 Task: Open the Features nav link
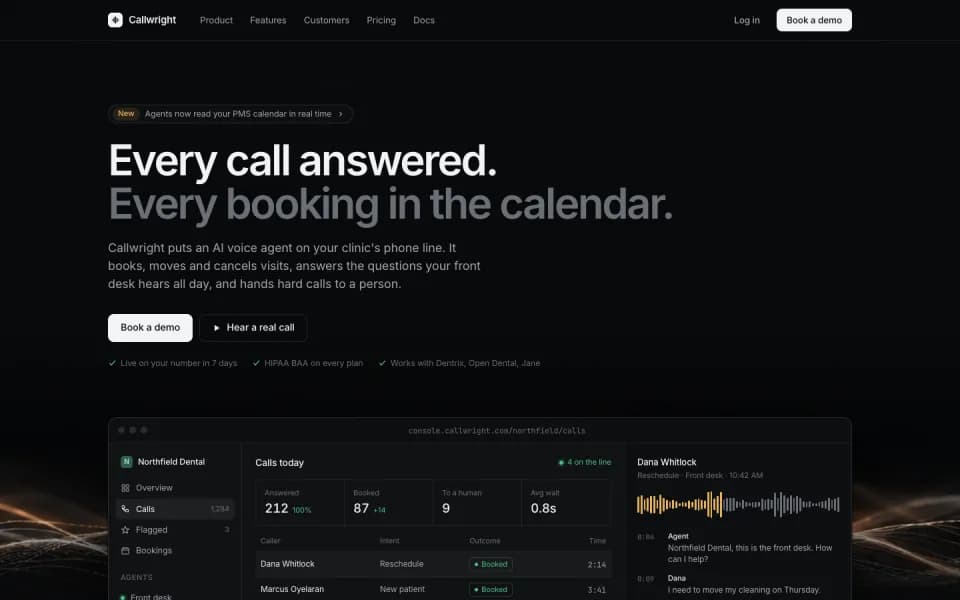click(268, 20)
